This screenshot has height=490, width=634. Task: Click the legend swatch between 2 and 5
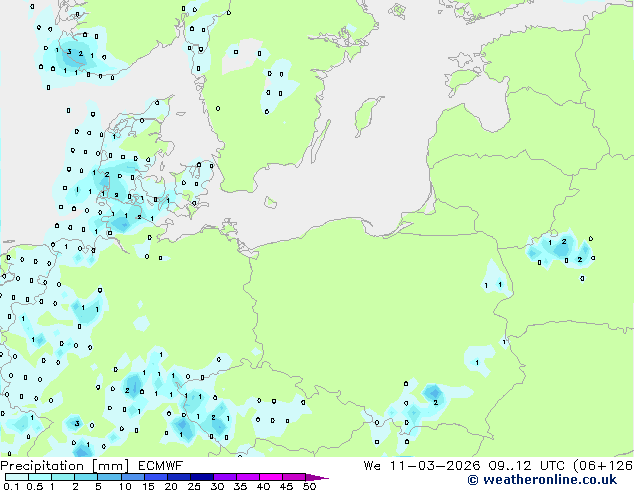point(86,477)
